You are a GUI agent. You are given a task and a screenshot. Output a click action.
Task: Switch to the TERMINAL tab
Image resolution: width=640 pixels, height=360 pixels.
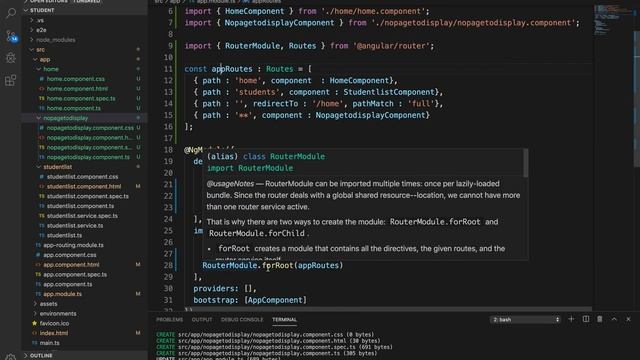(284, 320)
